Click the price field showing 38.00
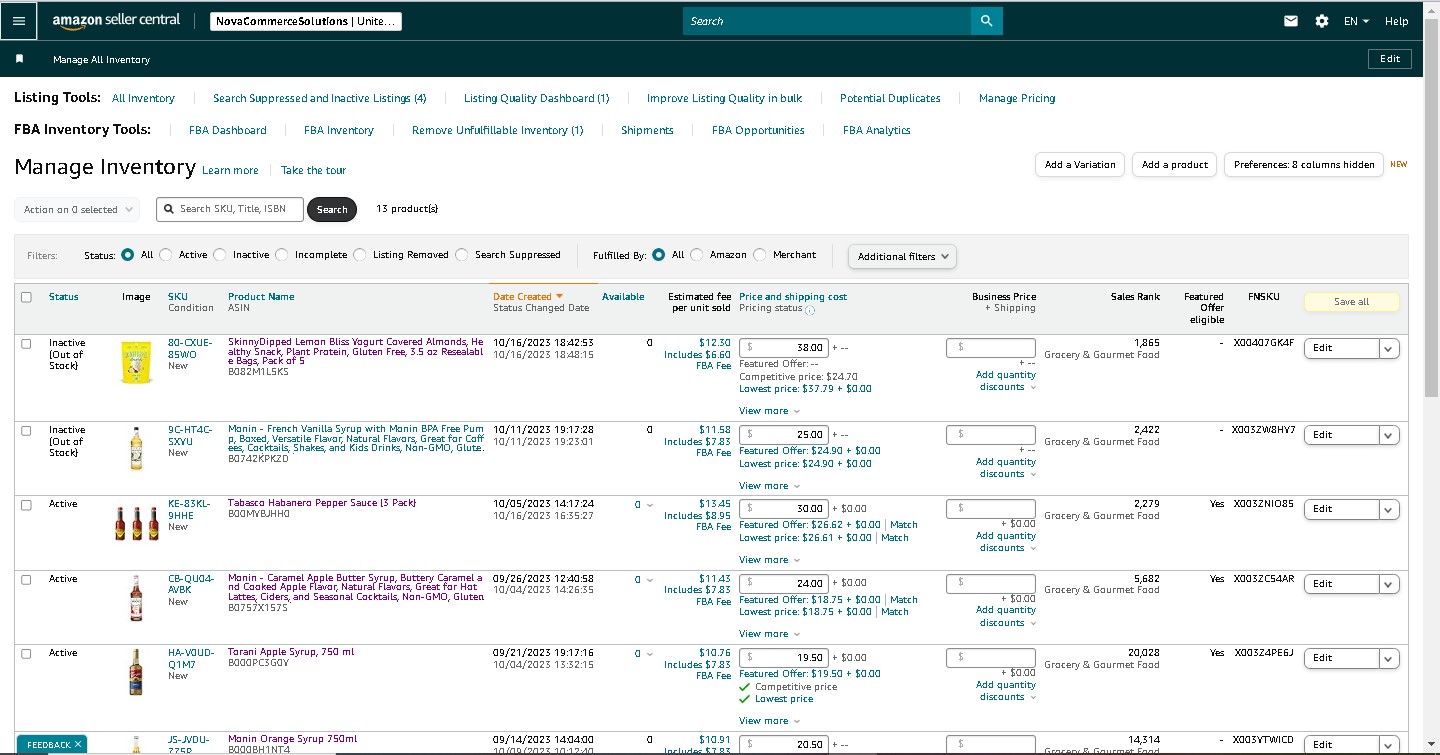This screenshot has width=1440, height=755. [x=784, y=348]
